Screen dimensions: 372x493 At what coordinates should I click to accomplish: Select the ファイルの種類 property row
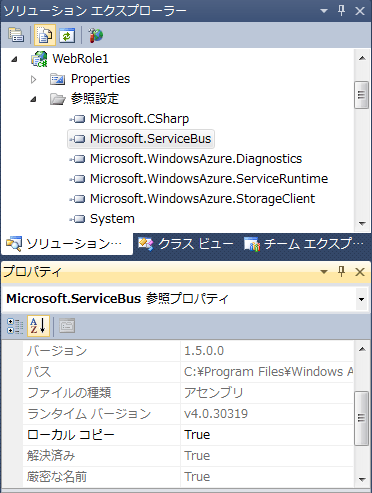click(x=188, y=393)
